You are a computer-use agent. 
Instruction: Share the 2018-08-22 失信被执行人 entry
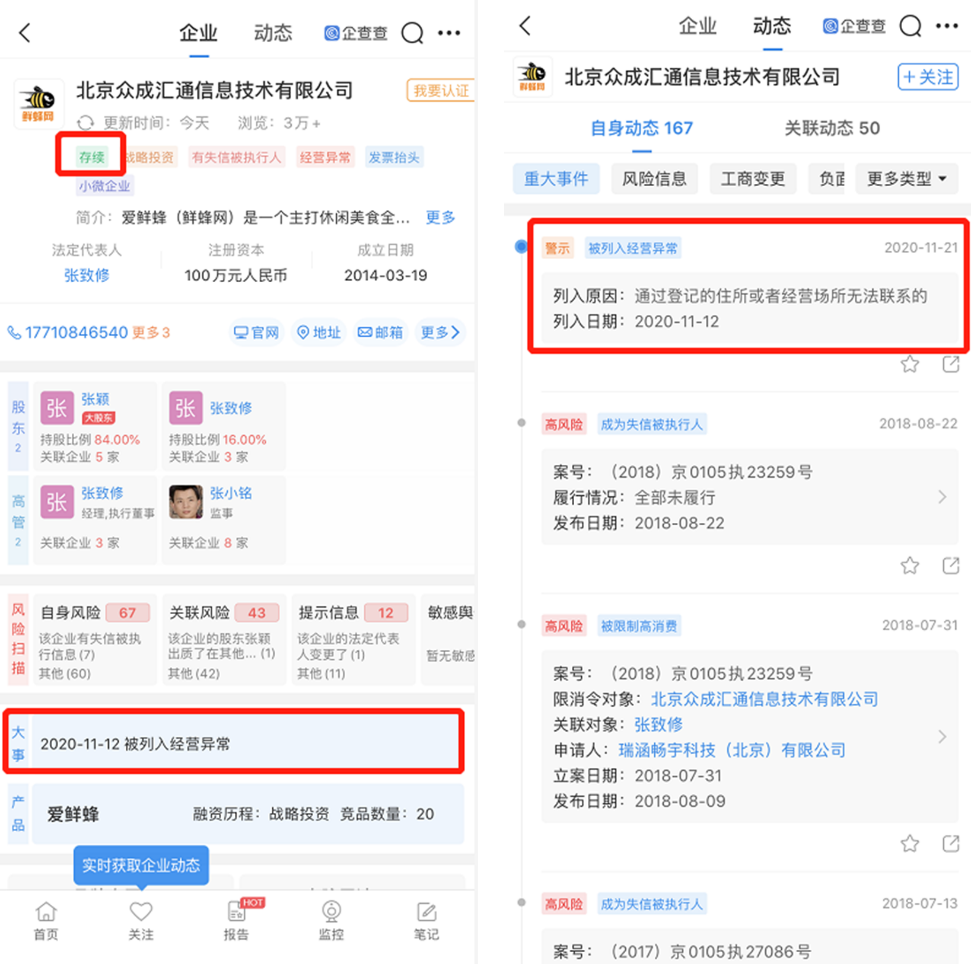pyautogui.click(x=951, y=565)
